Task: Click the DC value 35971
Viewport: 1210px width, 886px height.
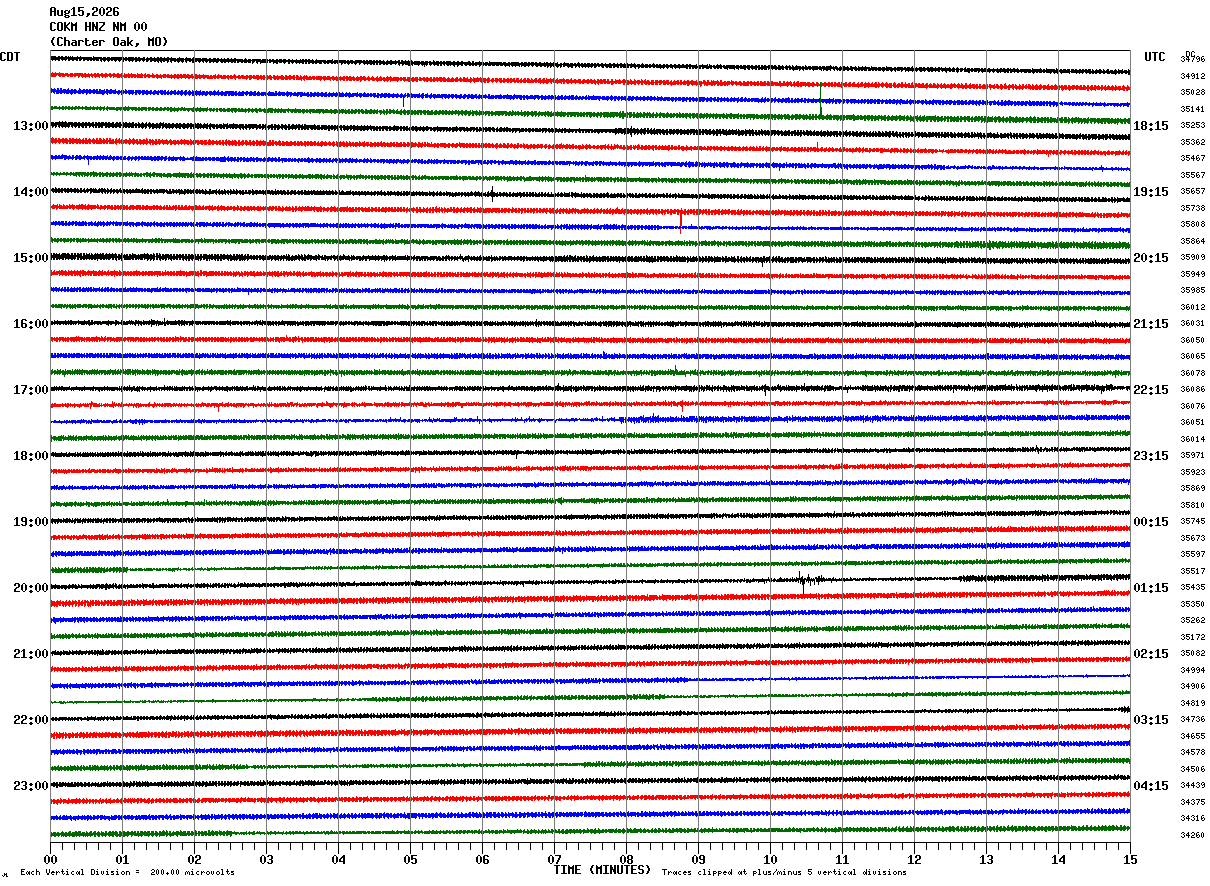Action: point(1192,456)
